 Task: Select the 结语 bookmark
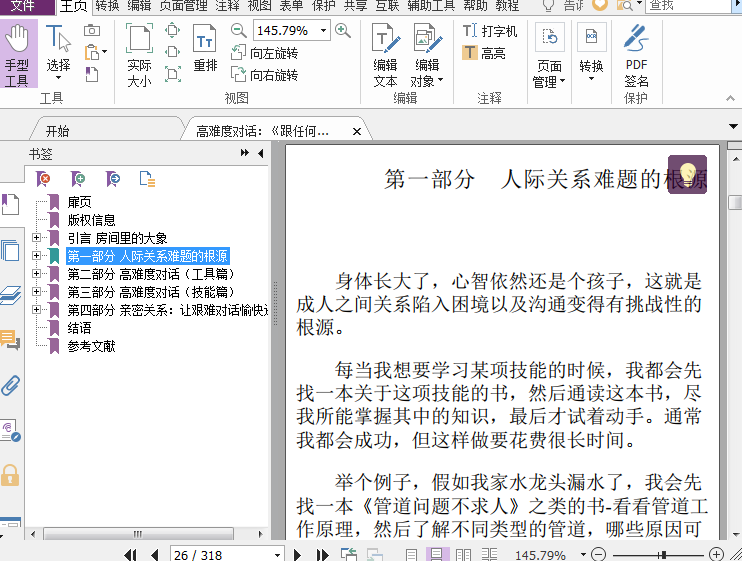[x=79, y=328]
